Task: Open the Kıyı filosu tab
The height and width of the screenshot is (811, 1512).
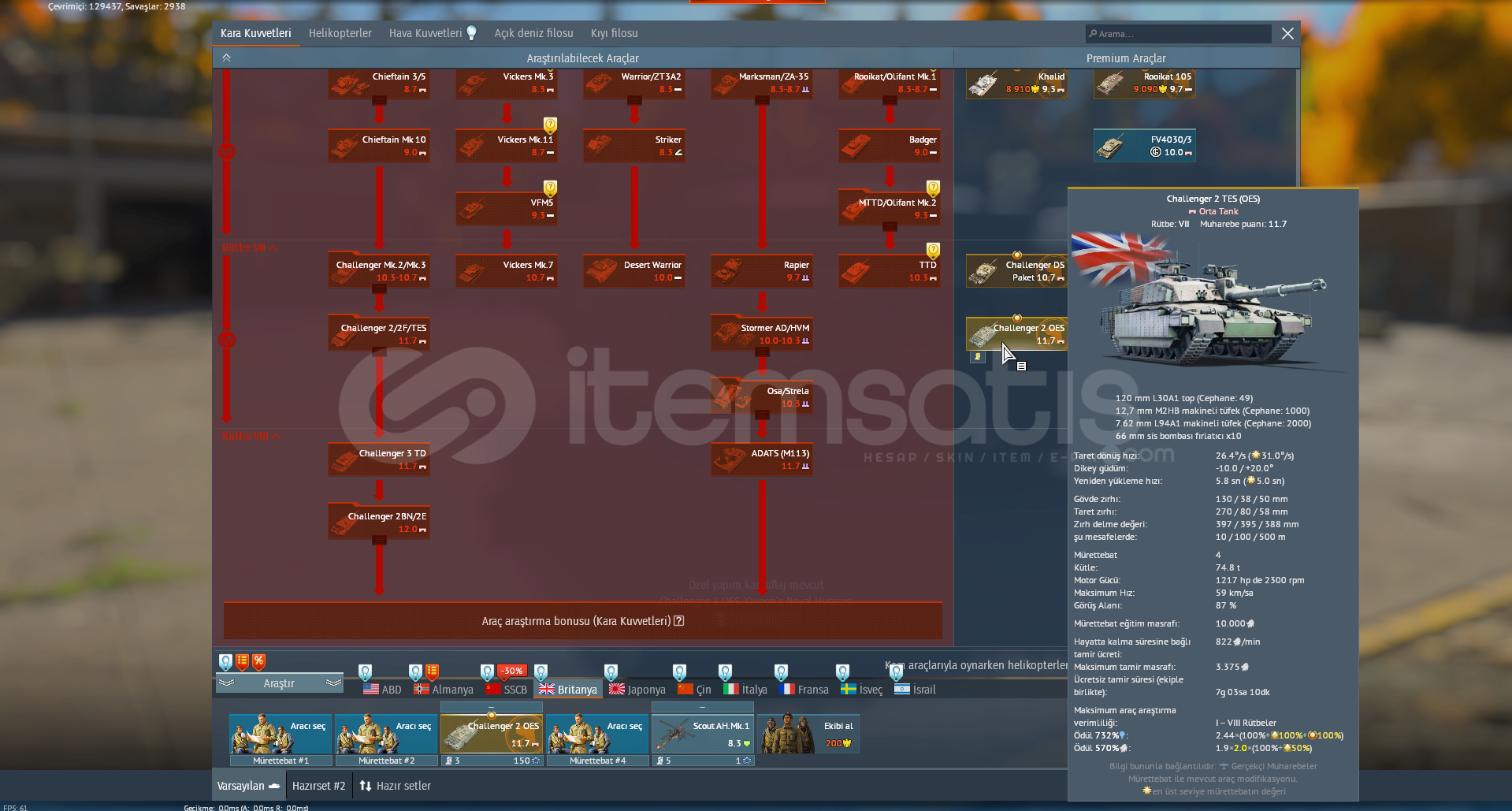Action: (614, 33)
